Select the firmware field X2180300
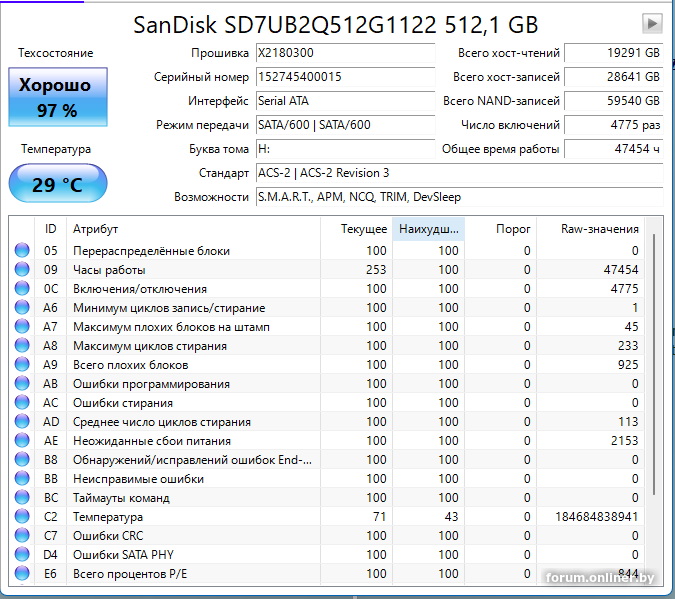Viewport: 675px width, 599px height. pyautogui.click(x=345, y=53)
